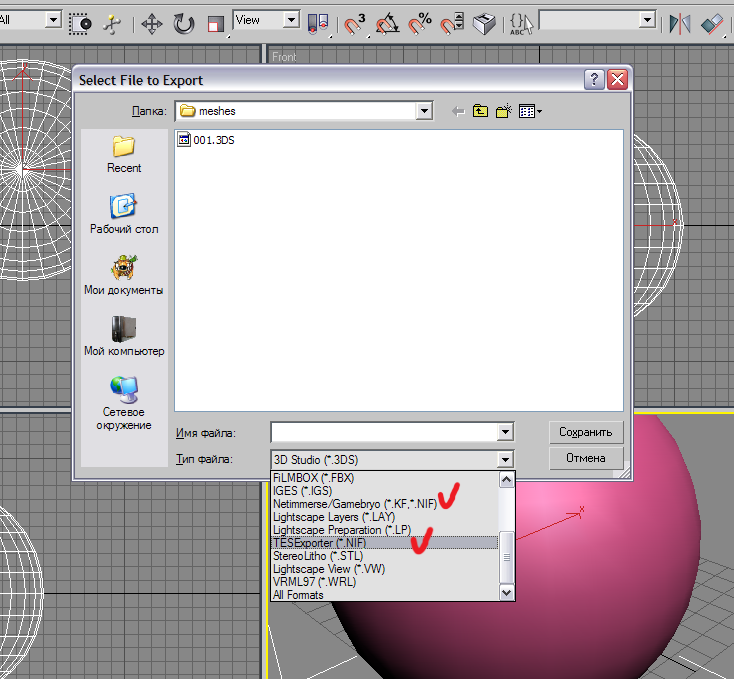The height and width of the screenshot is (679, 734).
Task: Select TESExporter (*.NIF) file type
Action: pos(385,543)
